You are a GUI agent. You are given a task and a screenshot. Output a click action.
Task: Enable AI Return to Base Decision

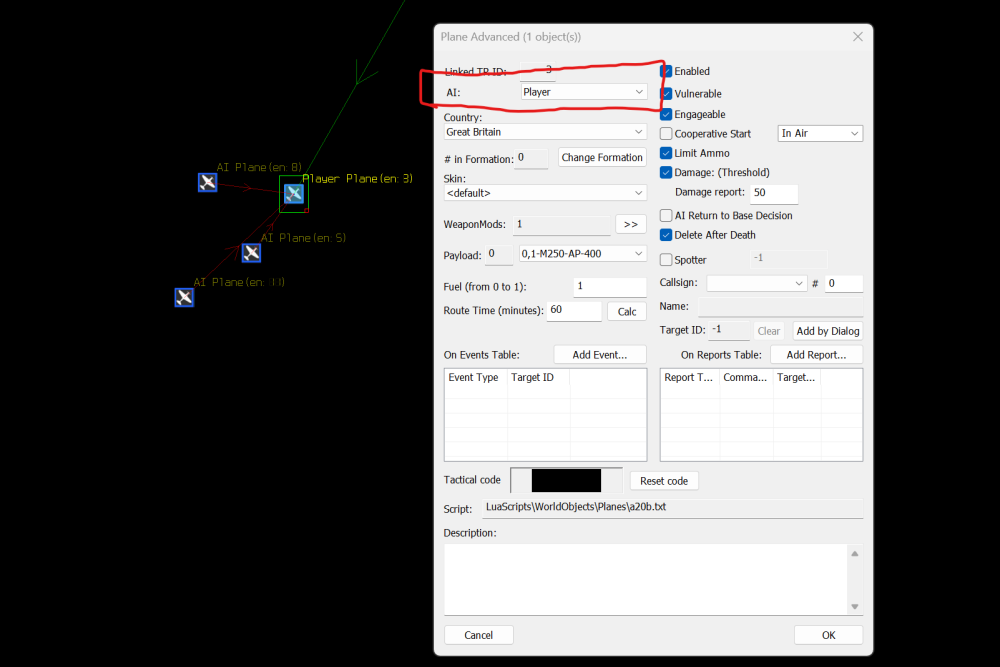667,215
